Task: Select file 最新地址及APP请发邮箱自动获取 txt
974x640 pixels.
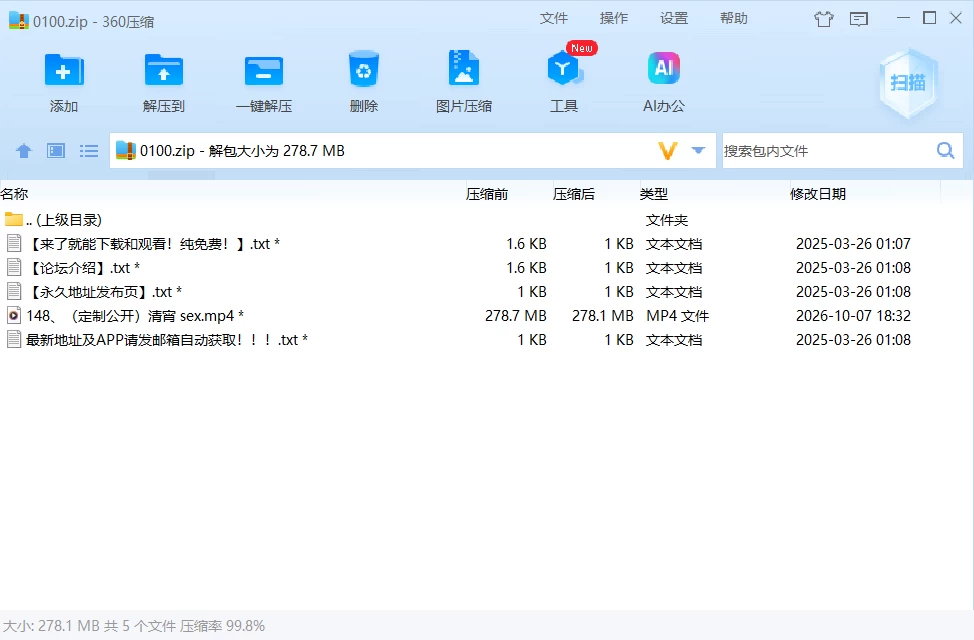Action: [470, 339]
